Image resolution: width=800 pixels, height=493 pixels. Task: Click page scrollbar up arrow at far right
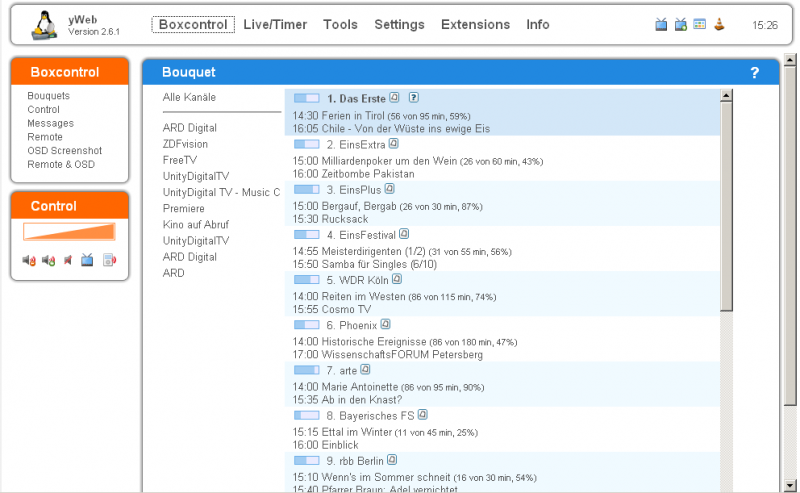point(790,60)
